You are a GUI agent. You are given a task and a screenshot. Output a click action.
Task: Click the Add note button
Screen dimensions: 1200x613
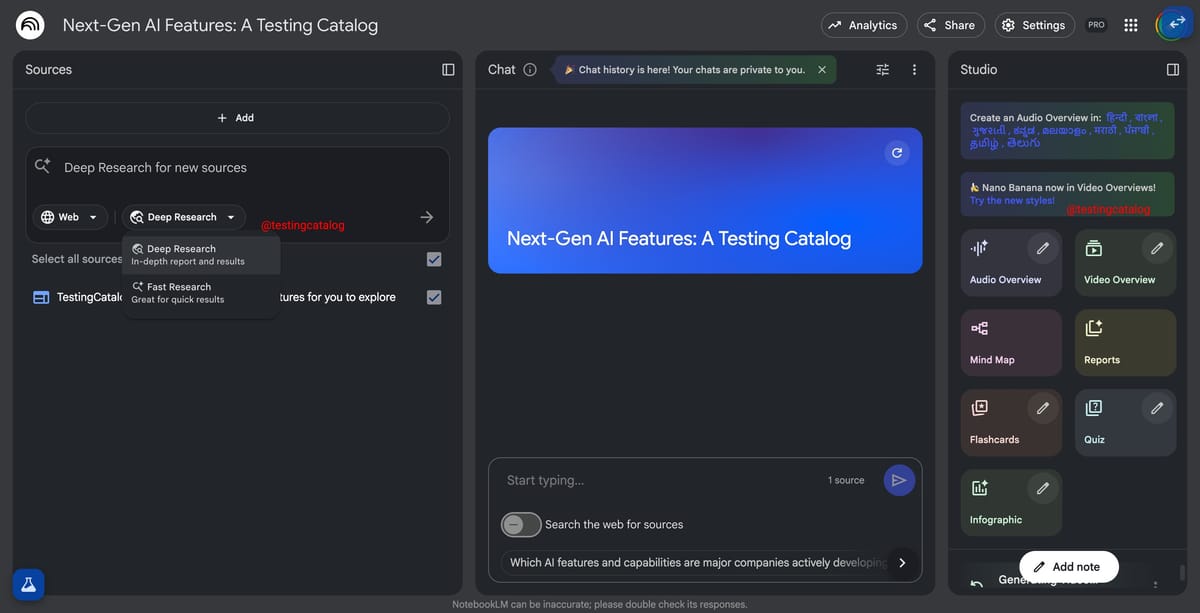(1069, 566)
